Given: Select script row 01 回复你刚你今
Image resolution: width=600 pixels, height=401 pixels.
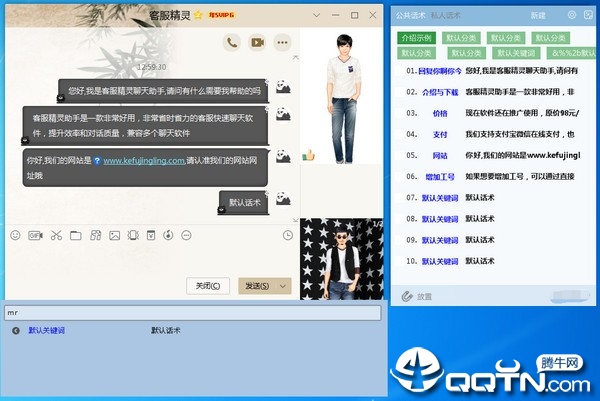Looking at the screenshot, I should (x=494, y=71).
